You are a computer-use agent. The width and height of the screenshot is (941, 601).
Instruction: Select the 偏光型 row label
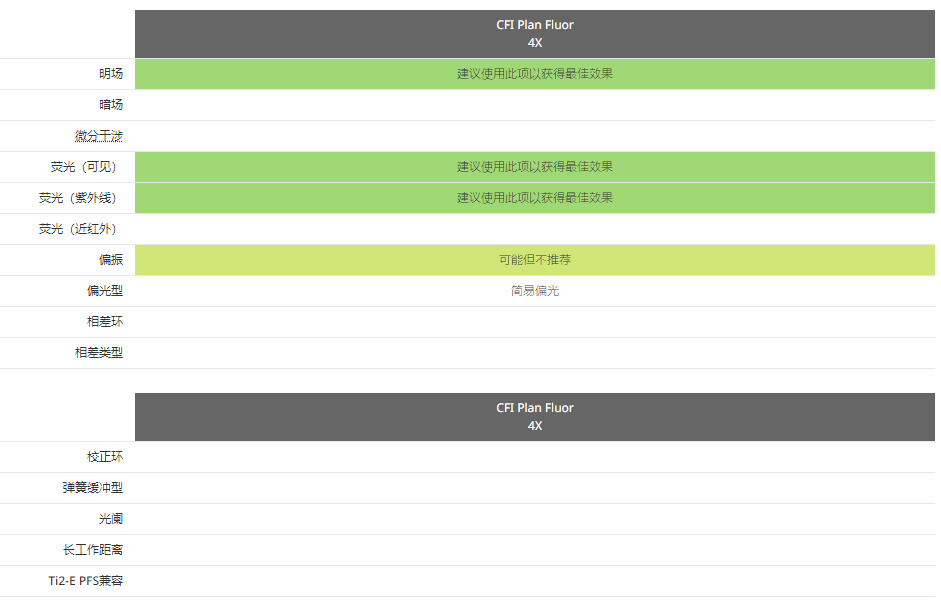tap(105, 291)
